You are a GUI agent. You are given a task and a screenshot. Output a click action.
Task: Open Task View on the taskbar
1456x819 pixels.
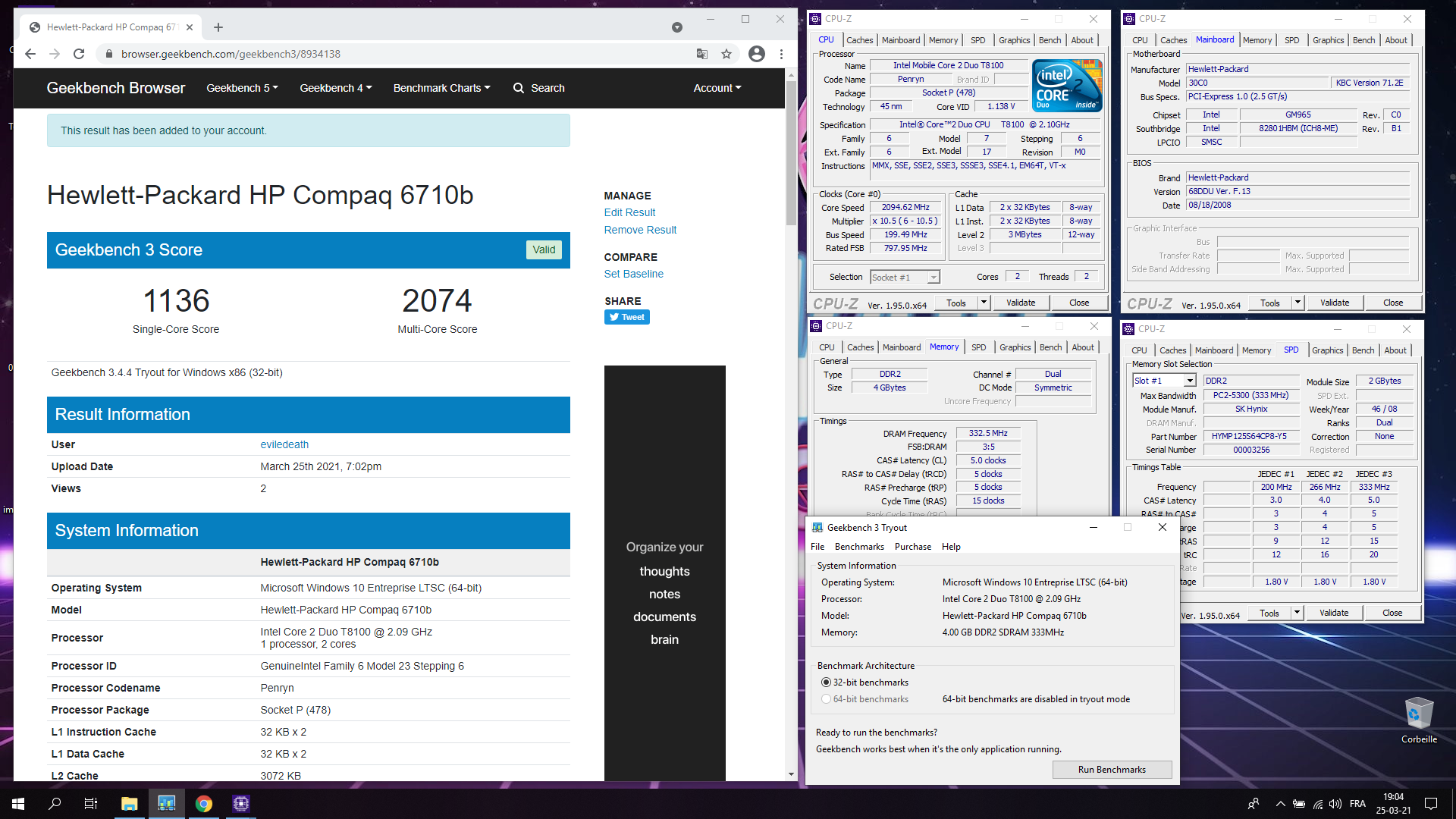[x=91, y=804]
